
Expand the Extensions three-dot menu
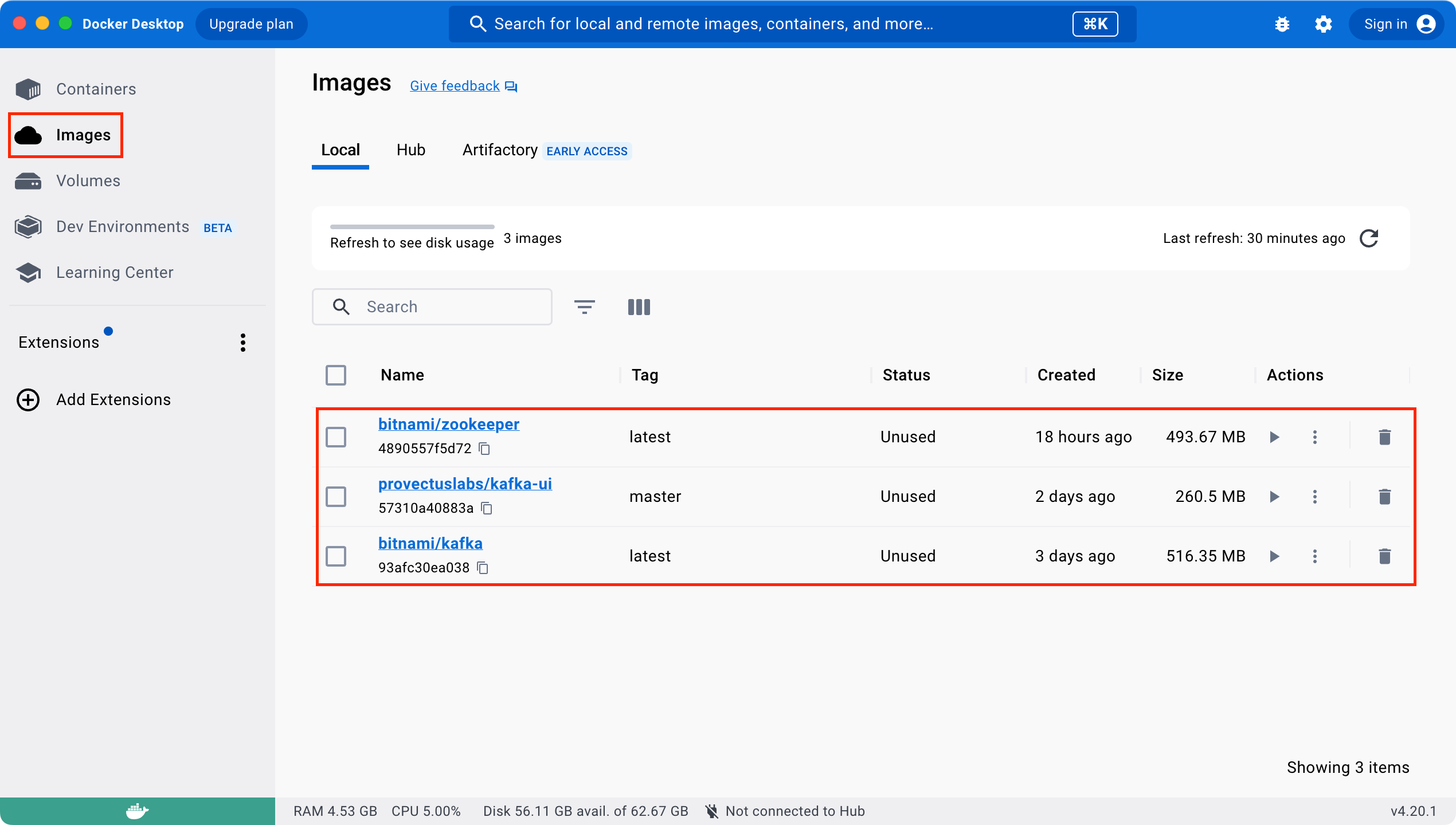click(x=243, y=343)
